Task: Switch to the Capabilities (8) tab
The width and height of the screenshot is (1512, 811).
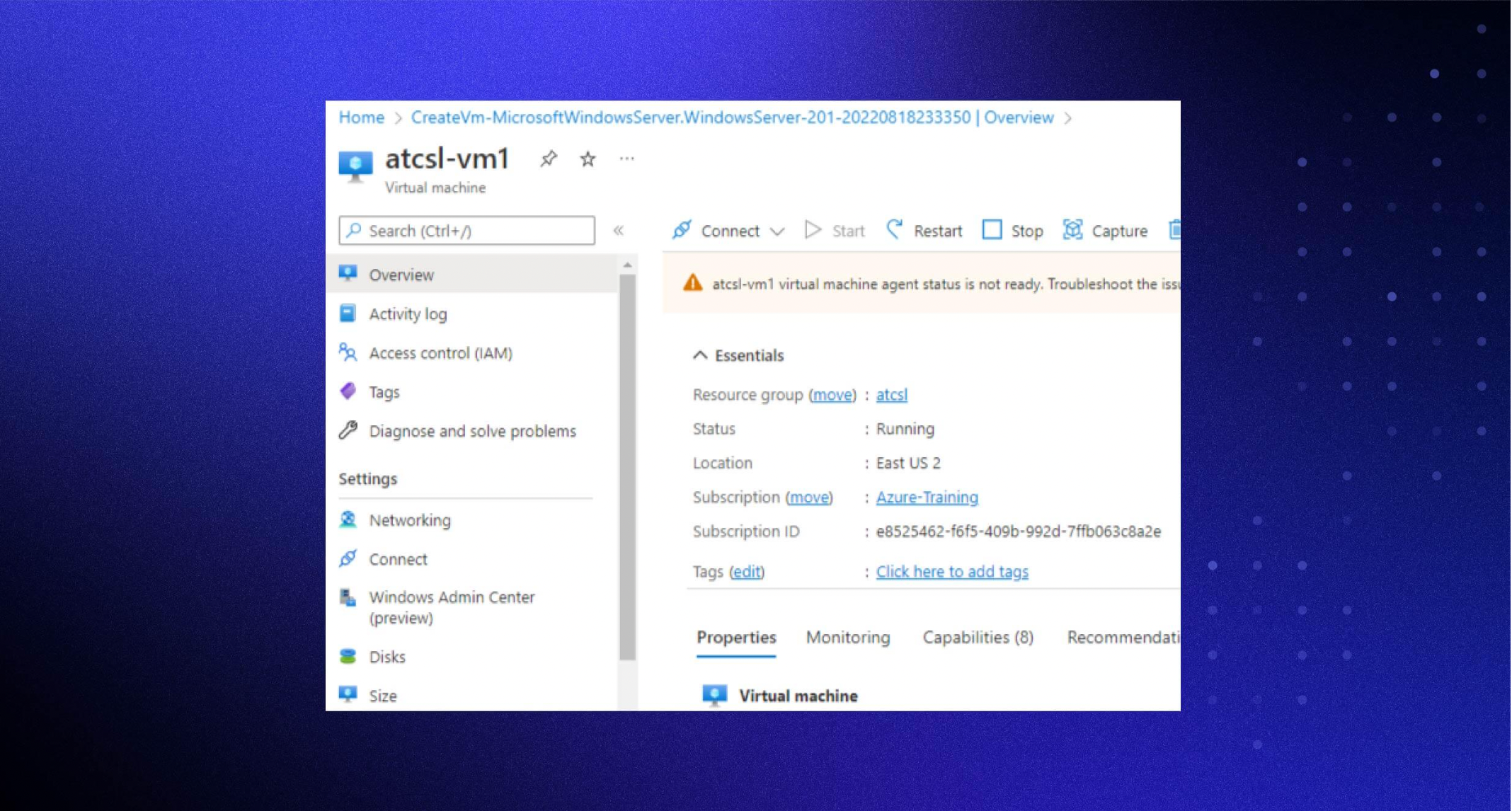Action: tap(978, 637)
